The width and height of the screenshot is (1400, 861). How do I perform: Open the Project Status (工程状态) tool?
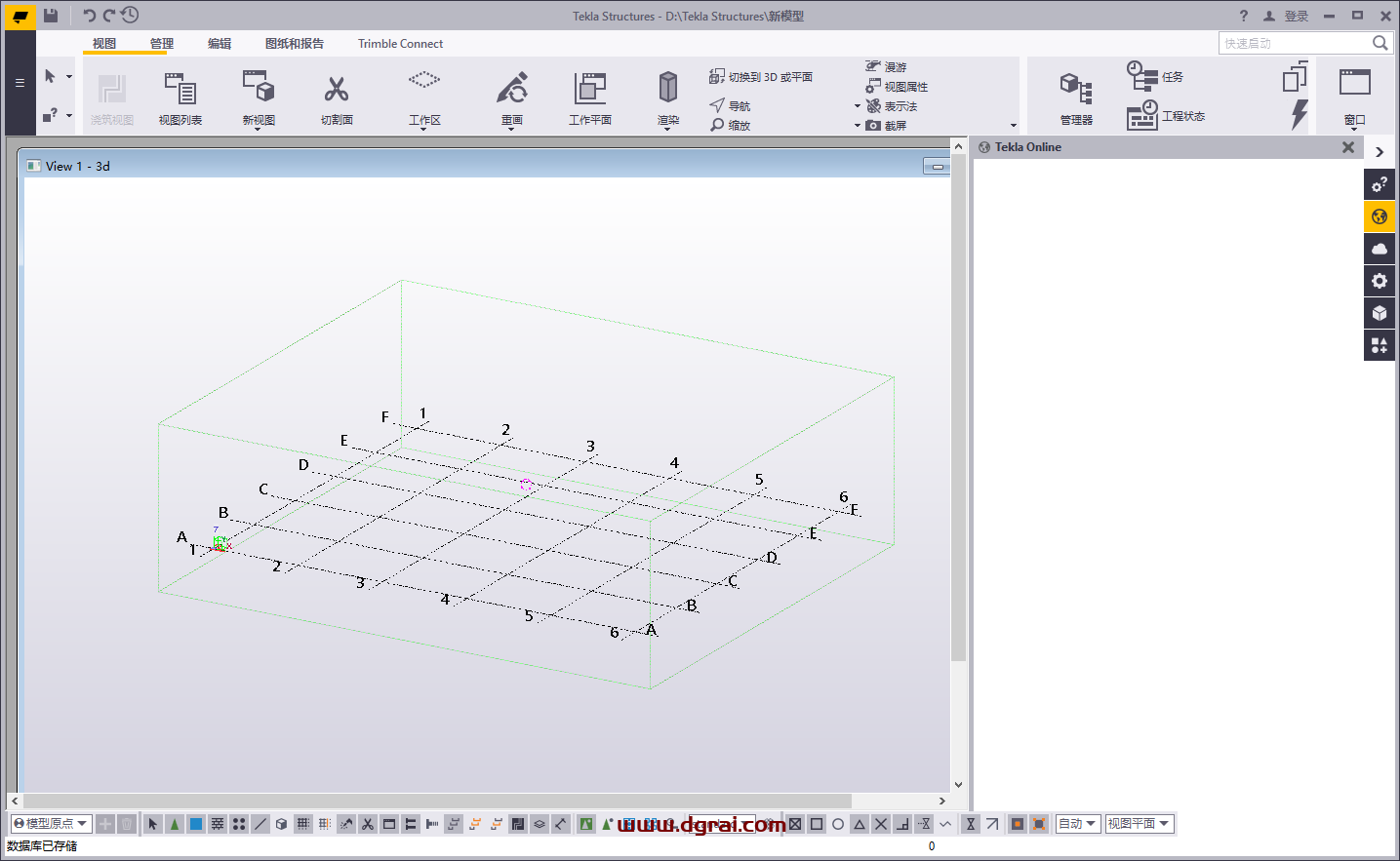[1166, 115]
